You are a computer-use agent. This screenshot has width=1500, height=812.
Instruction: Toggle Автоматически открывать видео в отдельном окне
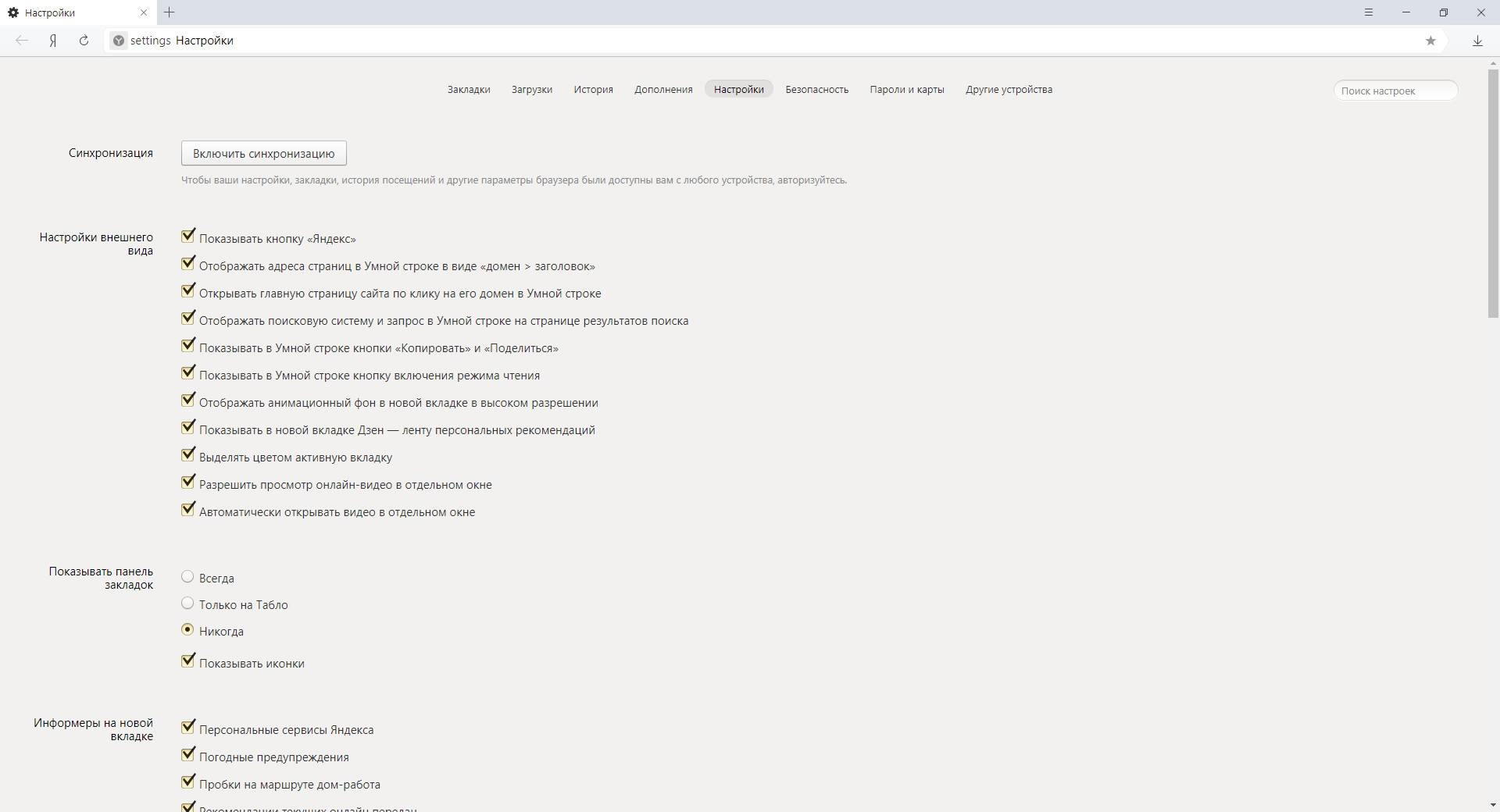(187, 509)
